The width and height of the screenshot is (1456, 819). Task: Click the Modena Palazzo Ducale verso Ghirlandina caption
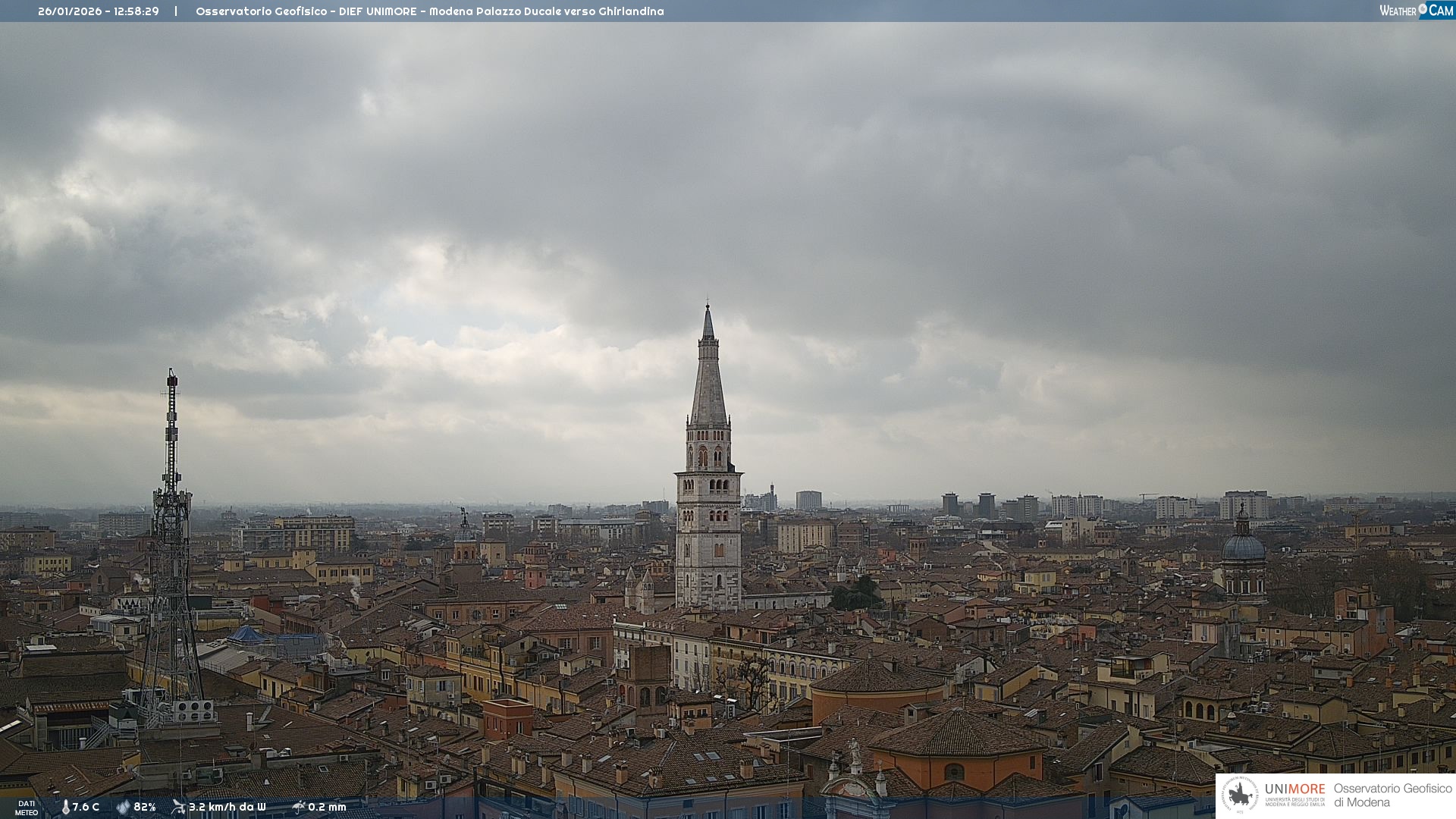click(546, 11)
